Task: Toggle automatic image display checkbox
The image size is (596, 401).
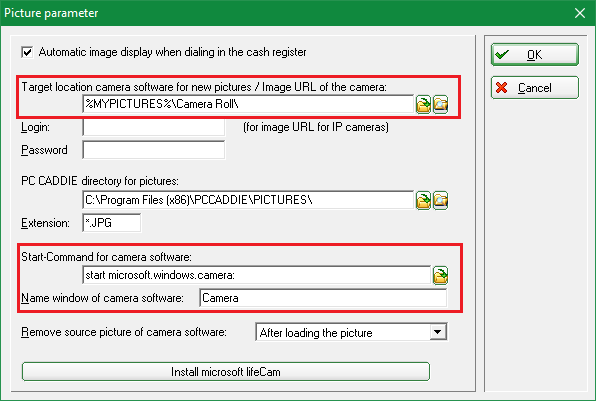Action: point(27,52)
